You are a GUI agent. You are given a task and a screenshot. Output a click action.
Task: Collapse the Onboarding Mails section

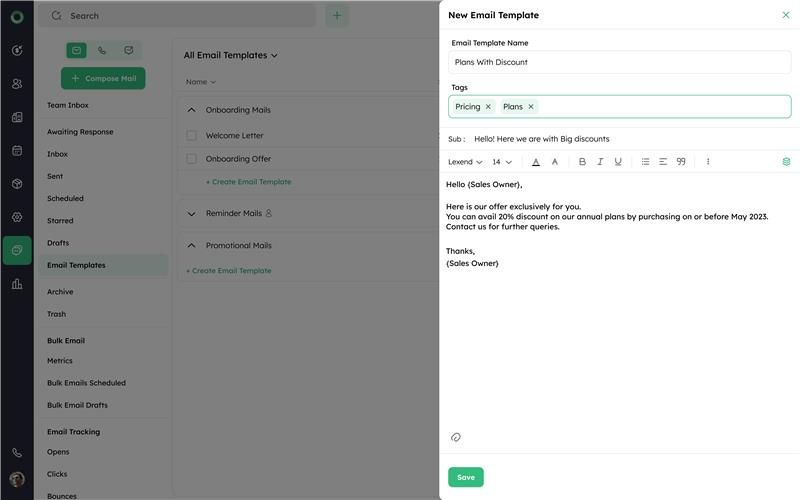click(192, 110)
